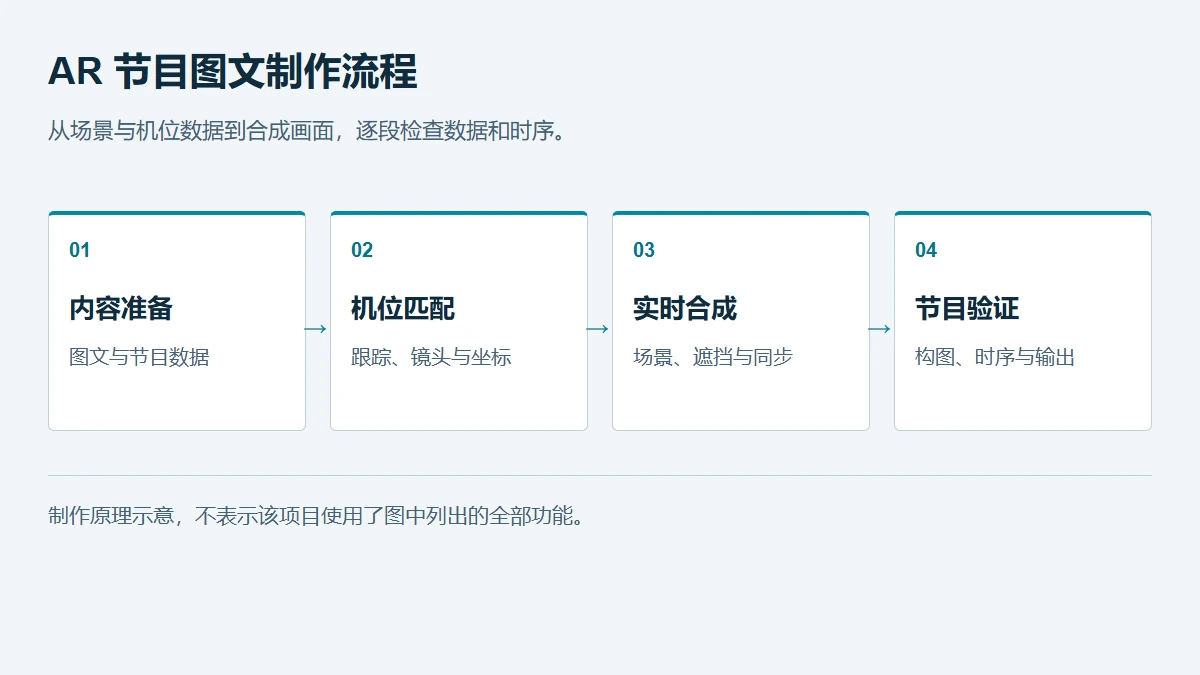Click the "内容准备" heading

tap(121, 308)
